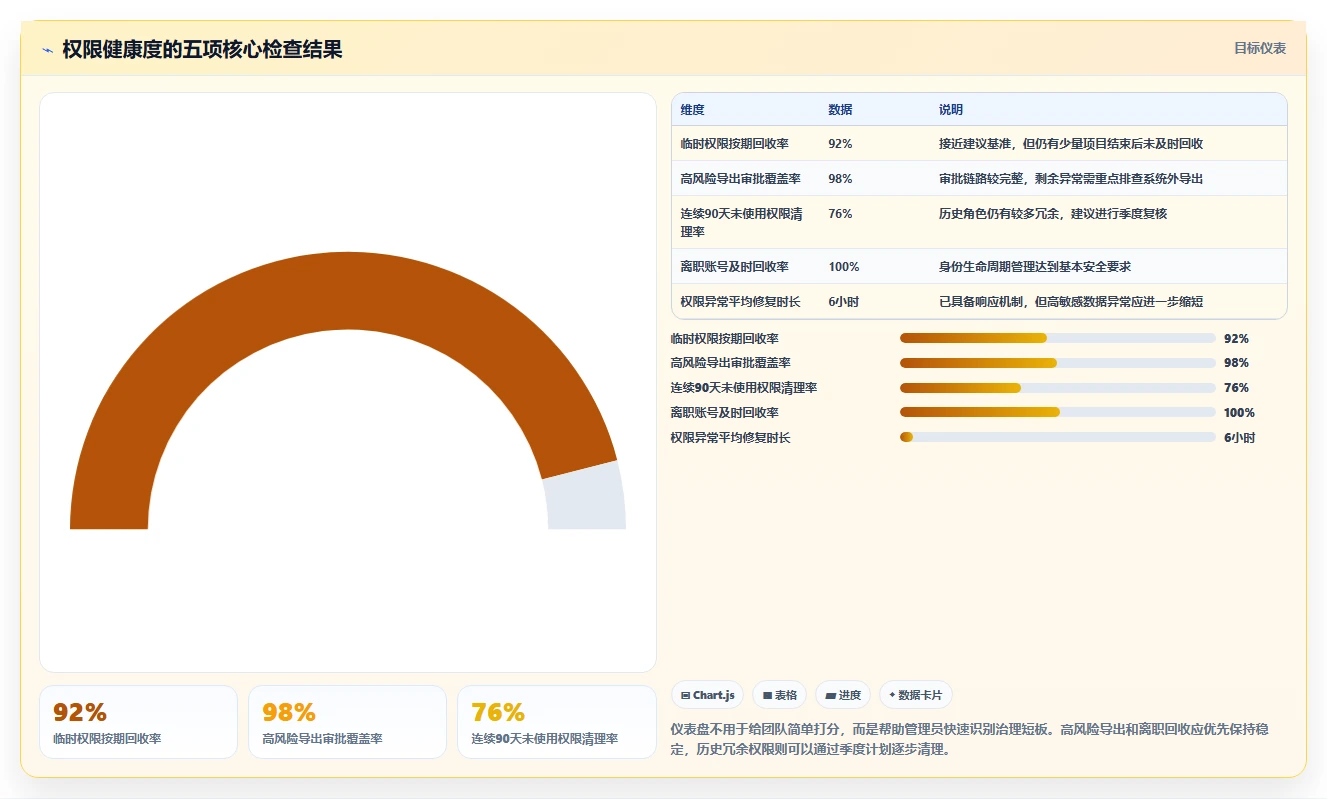Click the description 身份生命周期管理达到基本安全要求
Viewport: 1327px width, 799px height.
click(x=1034, y=267)
